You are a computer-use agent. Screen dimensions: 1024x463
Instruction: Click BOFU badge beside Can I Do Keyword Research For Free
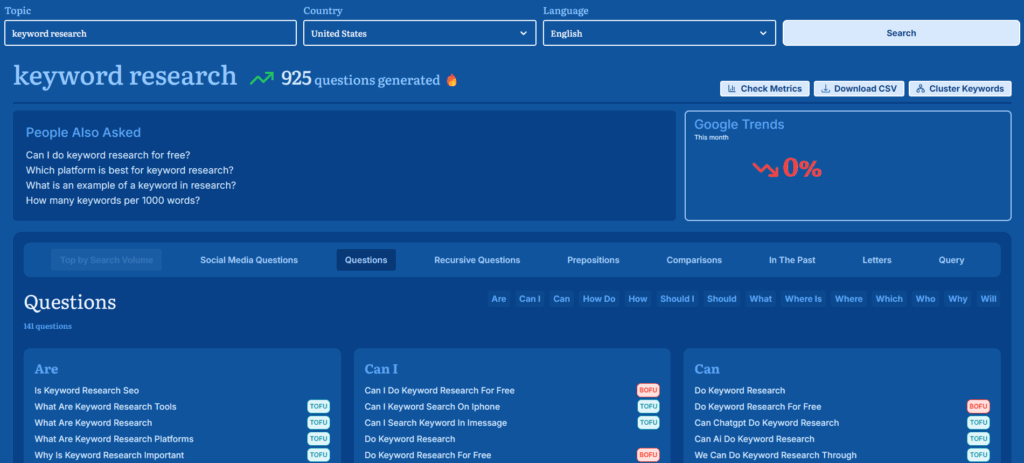(x=648, y=391)
